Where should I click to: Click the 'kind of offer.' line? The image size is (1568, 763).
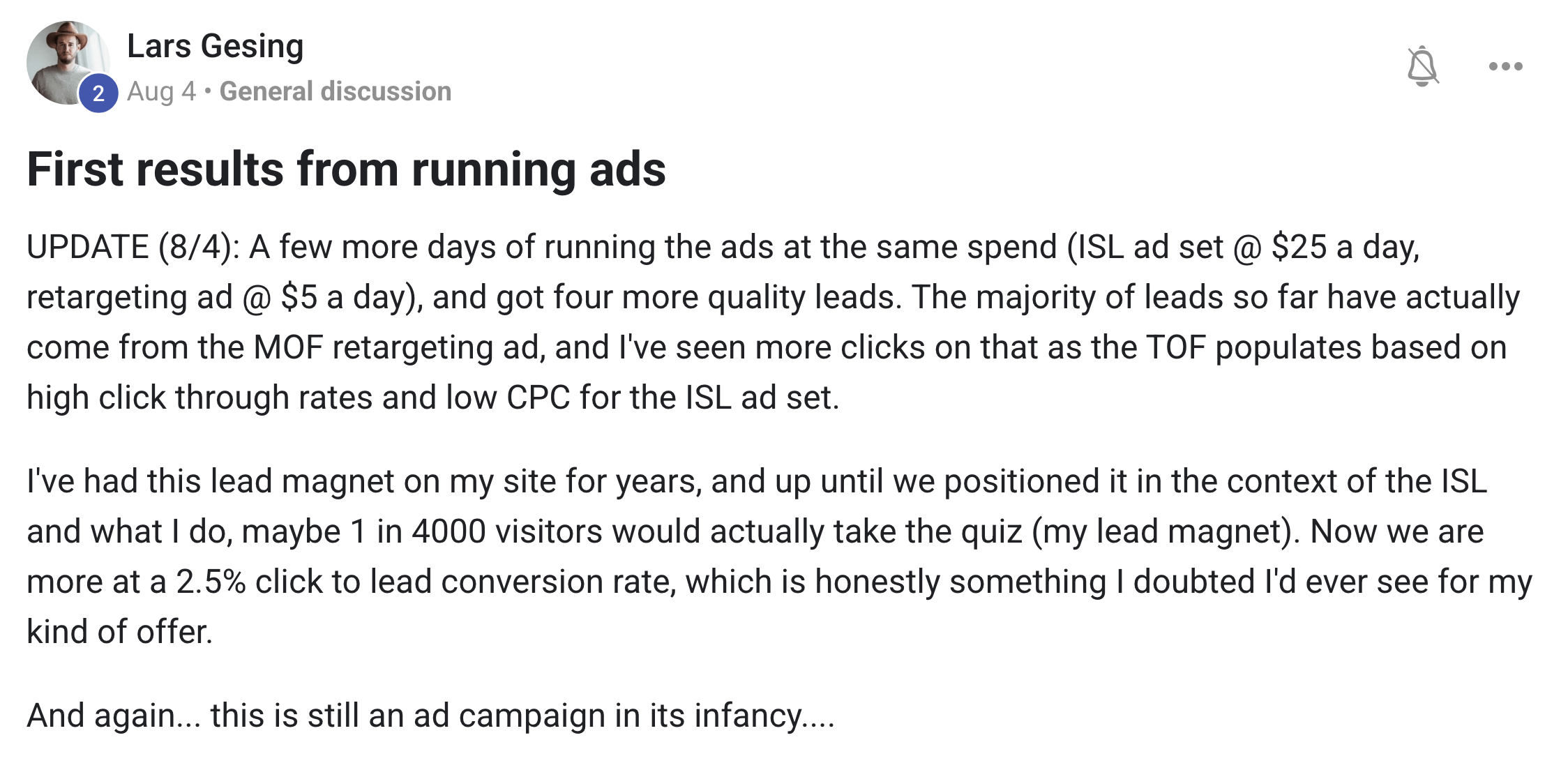pyautogui.click(x=119, y=632)
